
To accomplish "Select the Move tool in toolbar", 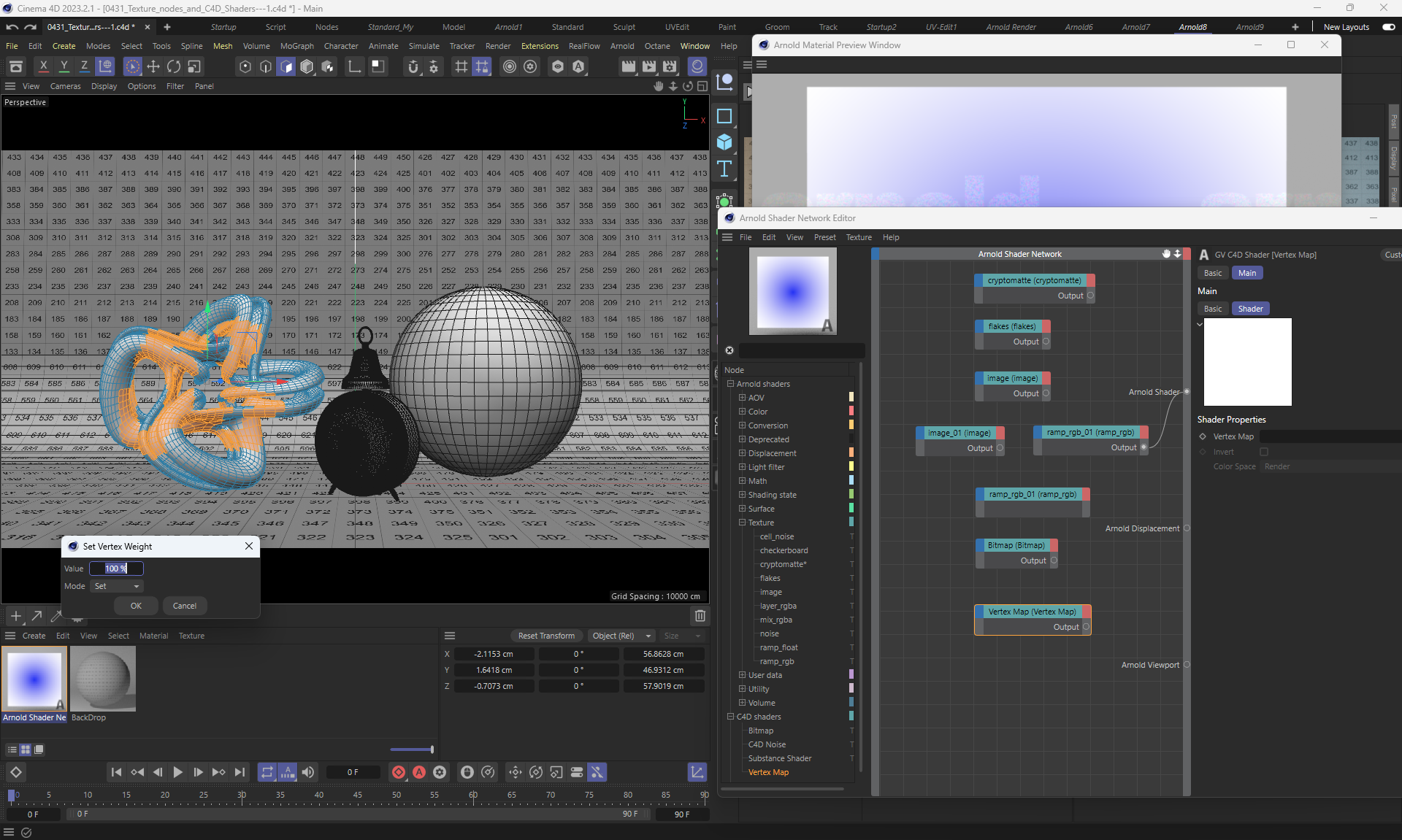I will [153, 66].
